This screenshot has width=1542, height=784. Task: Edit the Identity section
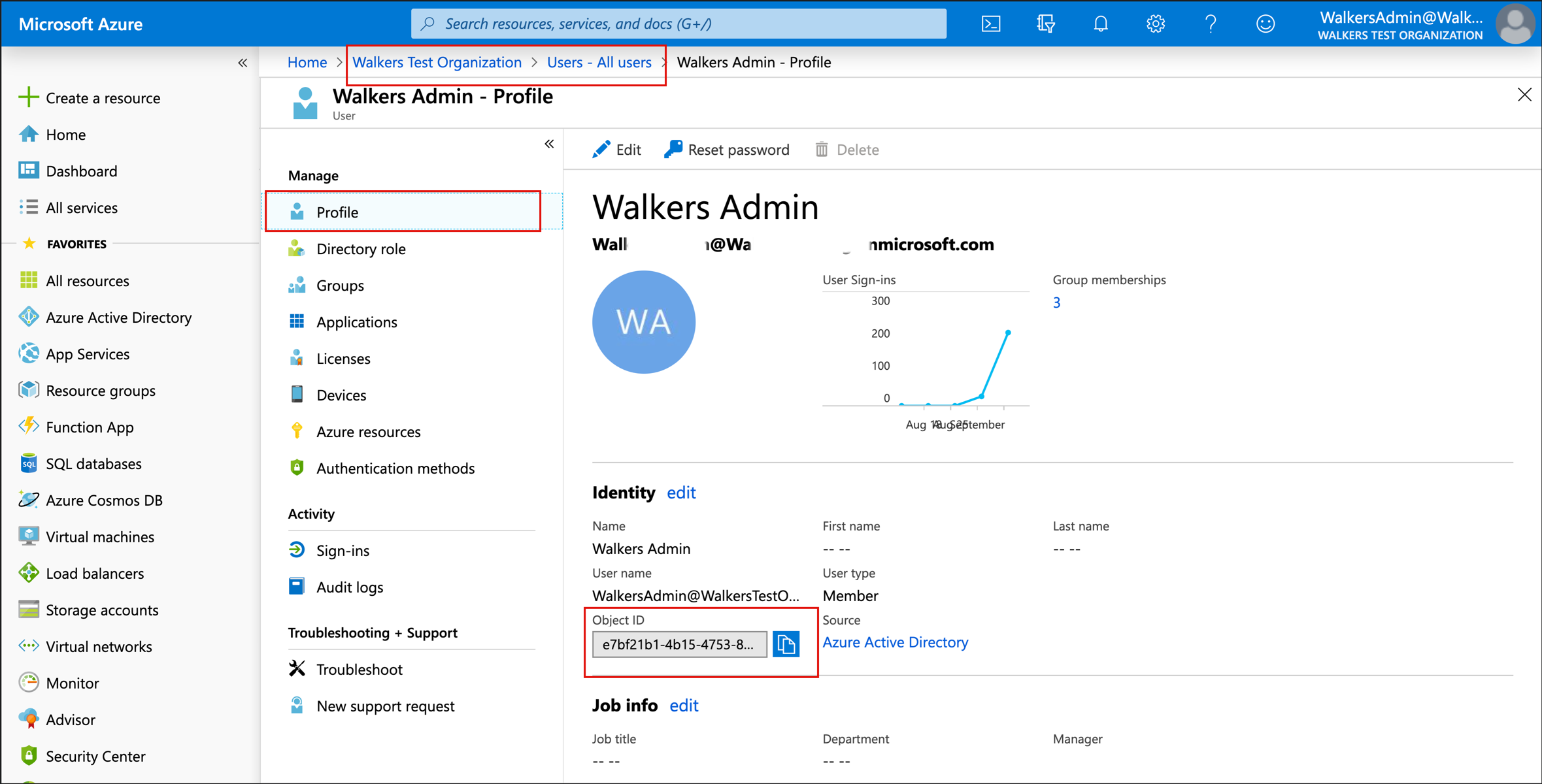tap(681, 492)
